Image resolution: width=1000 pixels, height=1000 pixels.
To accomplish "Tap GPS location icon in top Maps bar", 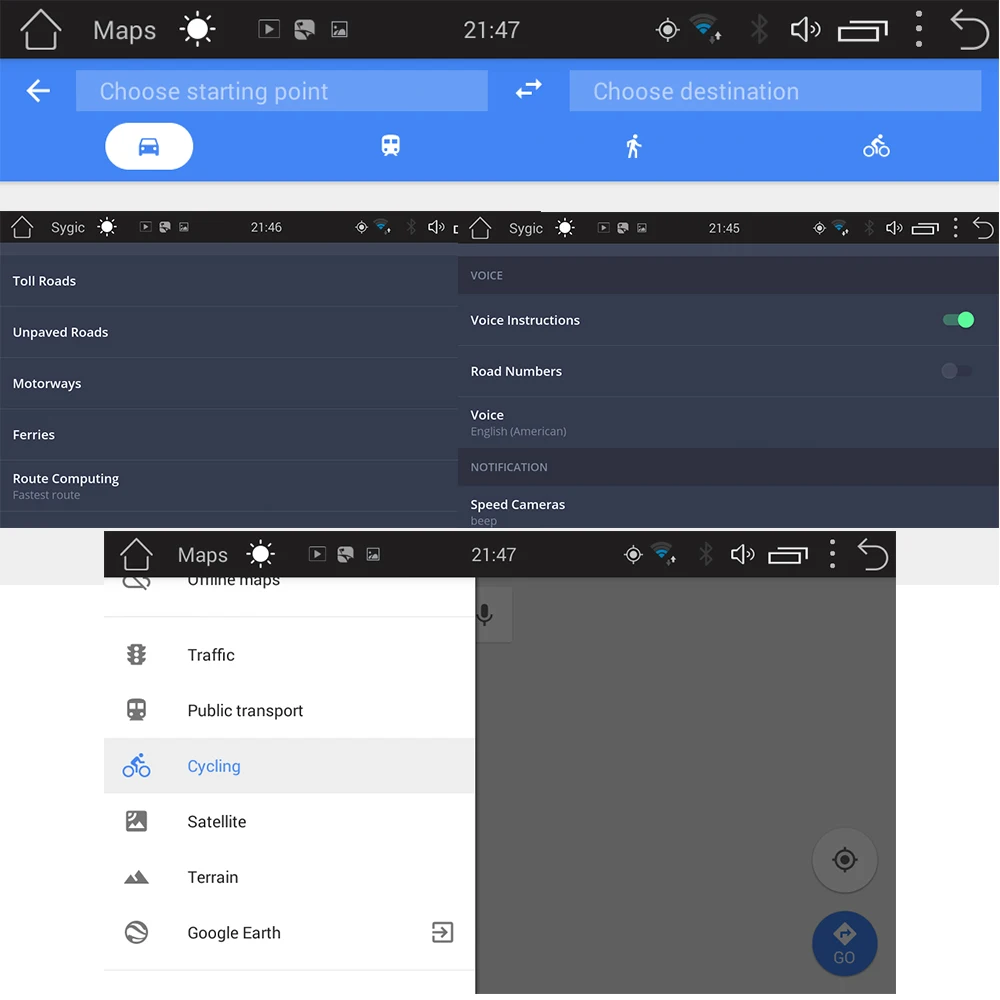I will point(668,29).
